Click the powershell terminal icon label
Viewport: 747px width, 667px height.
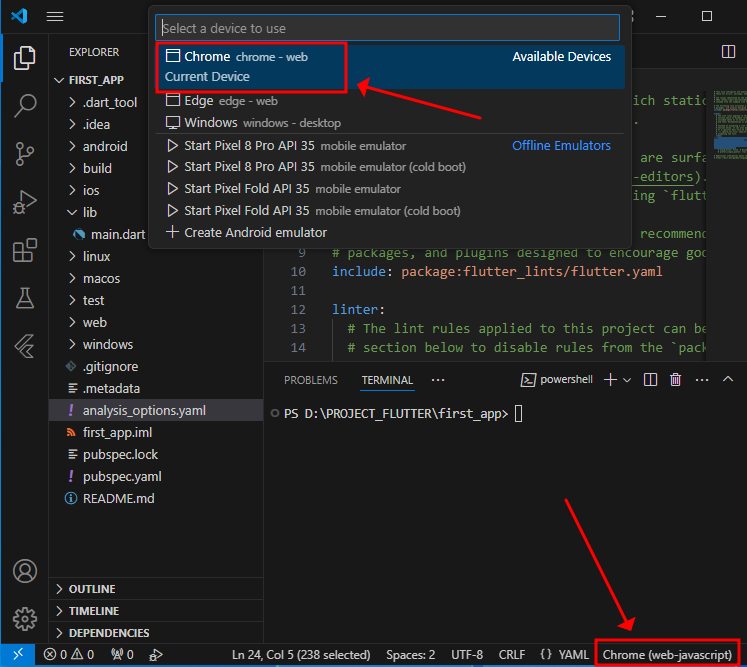coord(556,380)
